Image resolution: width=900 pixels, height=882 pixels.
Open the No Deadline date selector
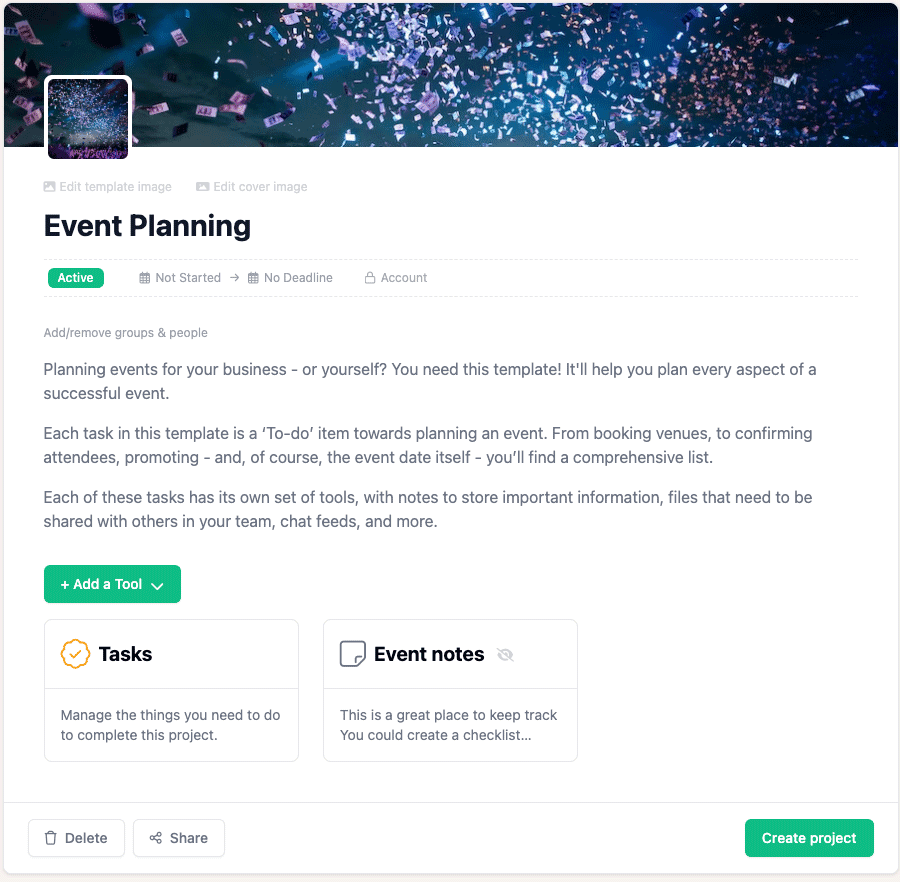(x=298, y=277)
